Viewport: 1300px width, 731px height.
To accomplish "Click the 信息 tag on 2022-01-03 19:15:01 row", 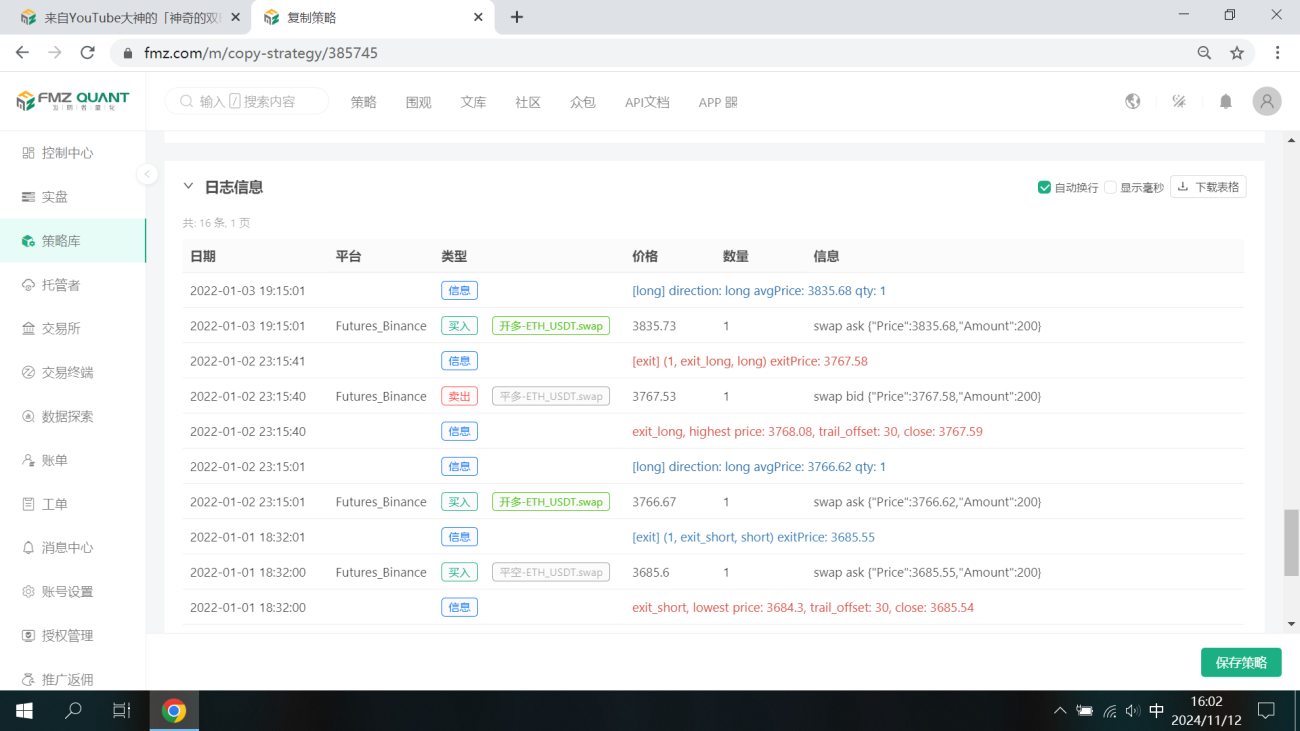I will pyautogui.click(x=459, y=291).
